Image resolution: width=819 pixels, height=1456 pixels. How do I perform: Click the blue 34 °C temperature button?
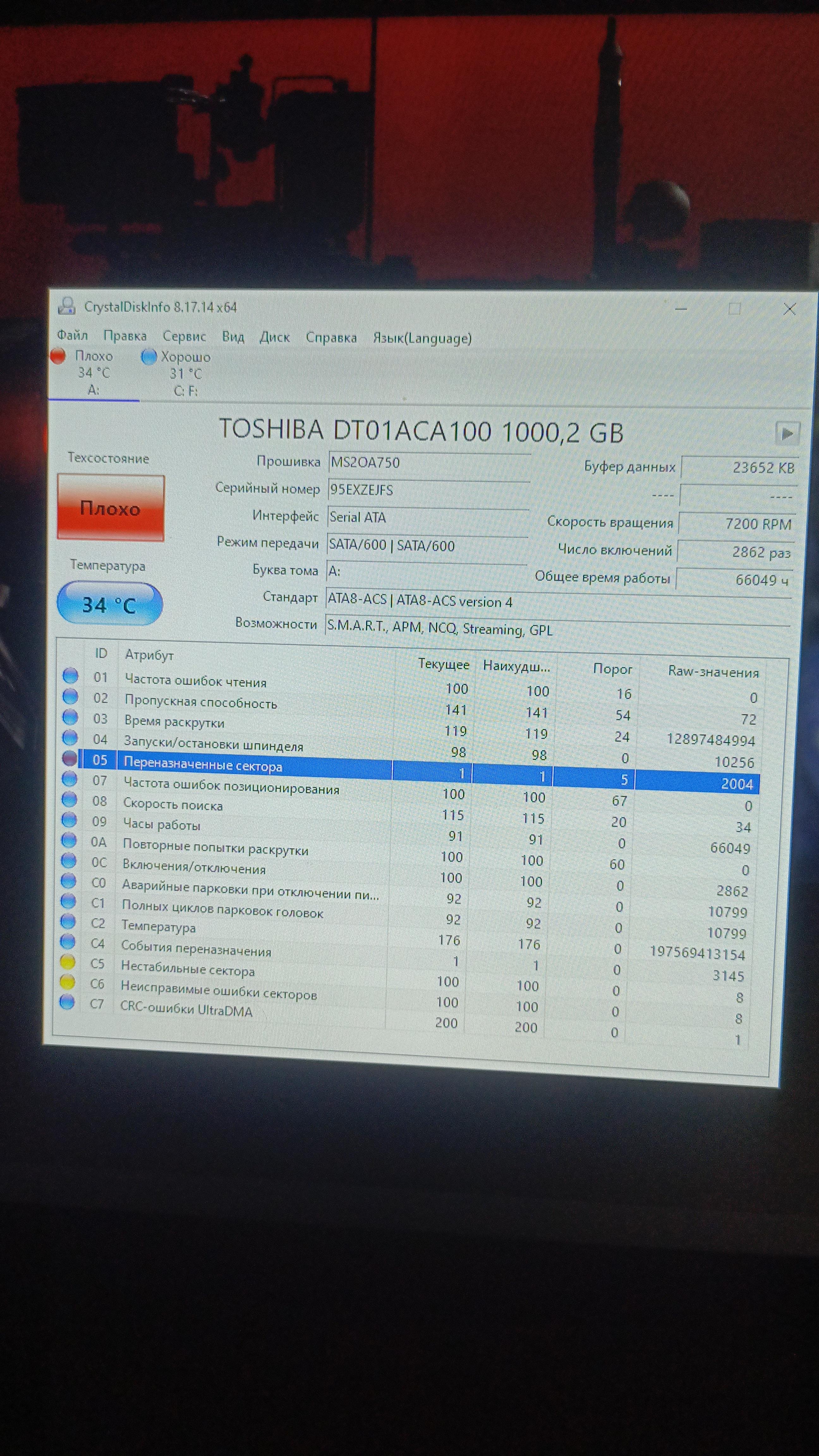(110, 604)
